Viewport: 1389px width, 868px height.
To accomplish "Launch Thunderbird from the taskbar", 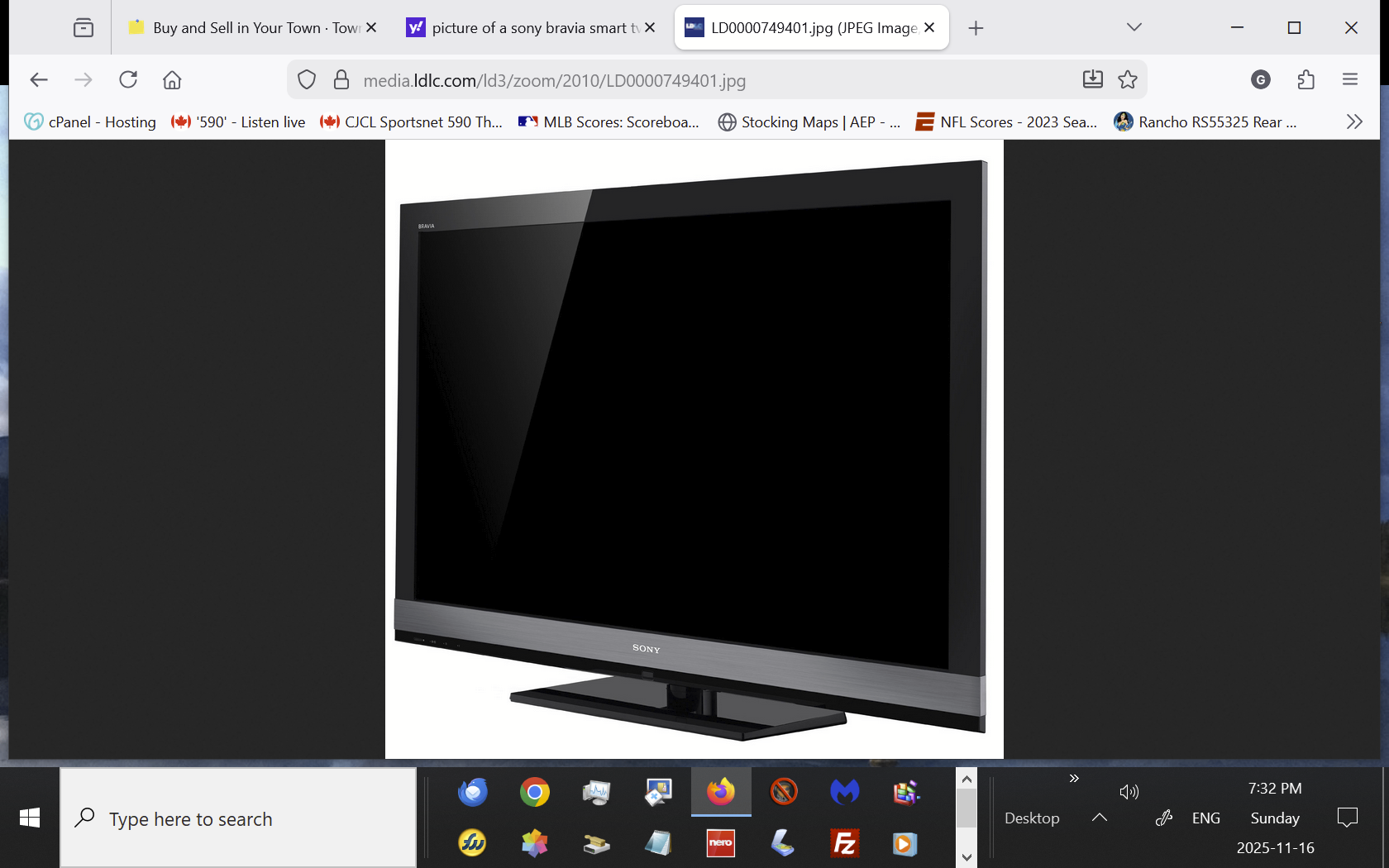I will [x=472, y=792].
